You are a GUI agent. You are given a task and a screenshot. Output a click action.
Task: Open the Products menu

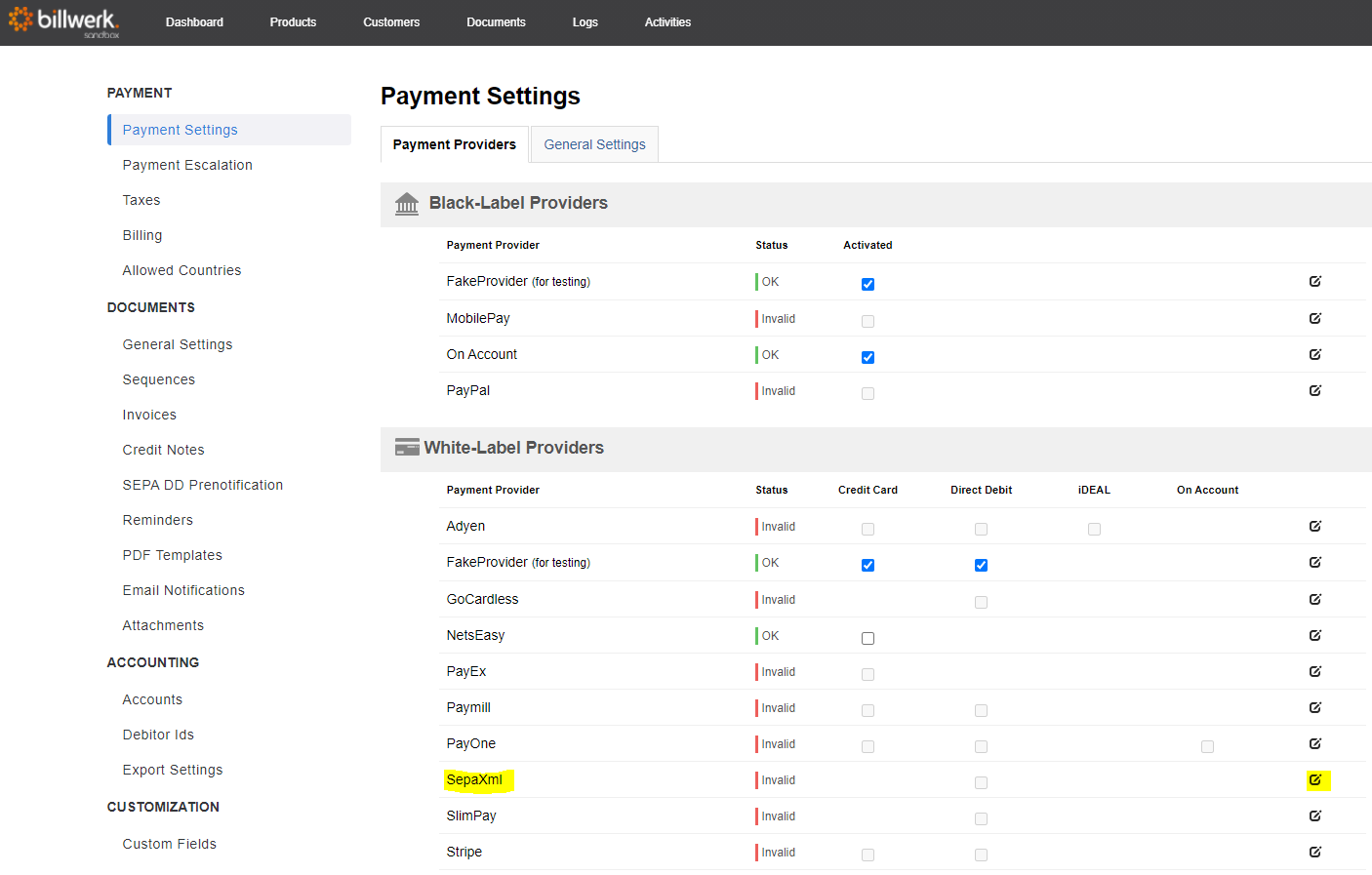click(x=293, y=22)
